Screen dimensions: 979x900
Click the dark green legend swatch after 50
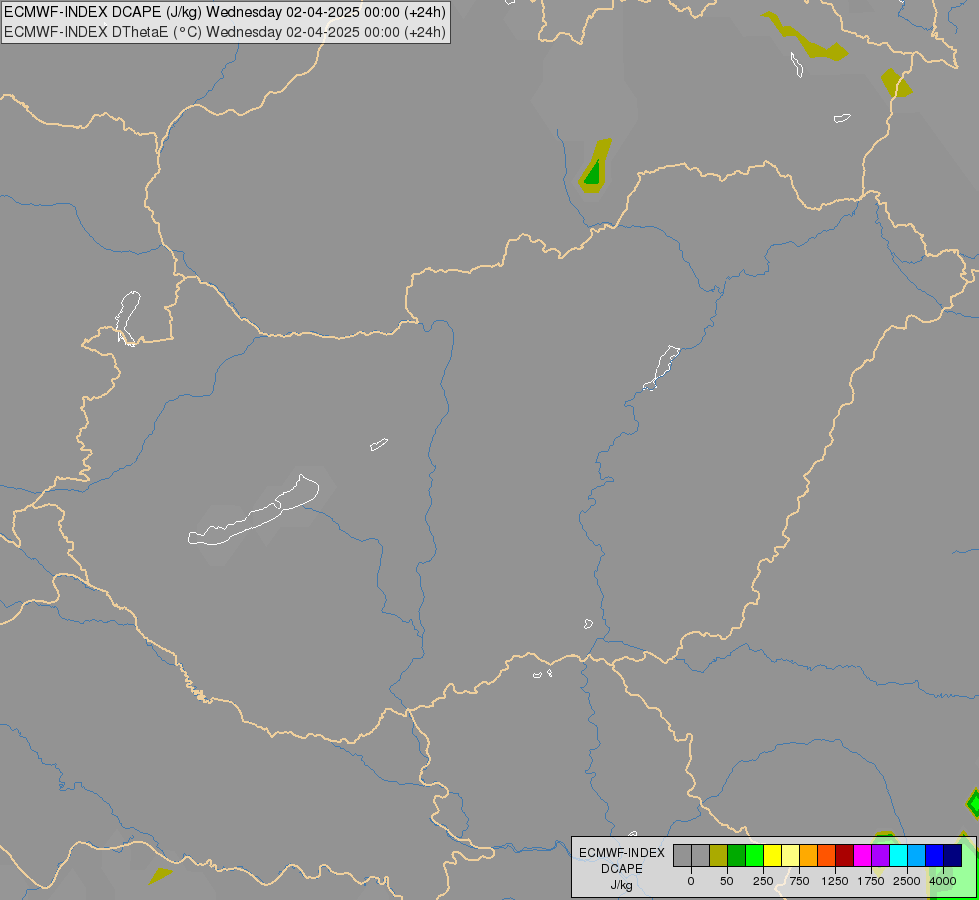click(x=737, y=855)
